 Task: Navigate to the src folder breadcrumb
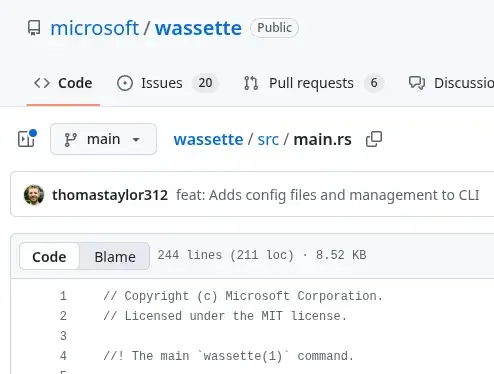point(268,139)
